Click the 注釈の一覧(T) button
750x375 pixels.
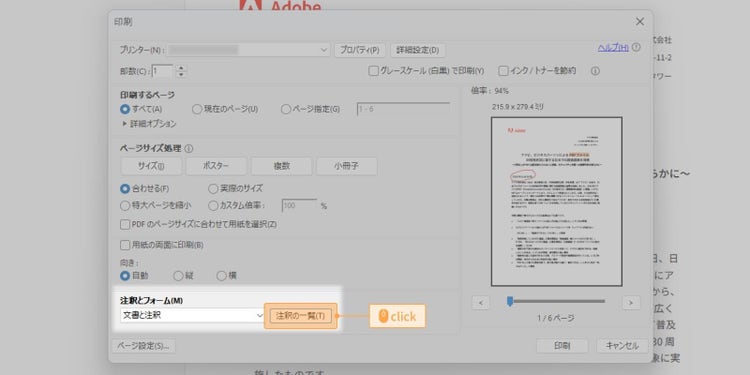[300, 316]
